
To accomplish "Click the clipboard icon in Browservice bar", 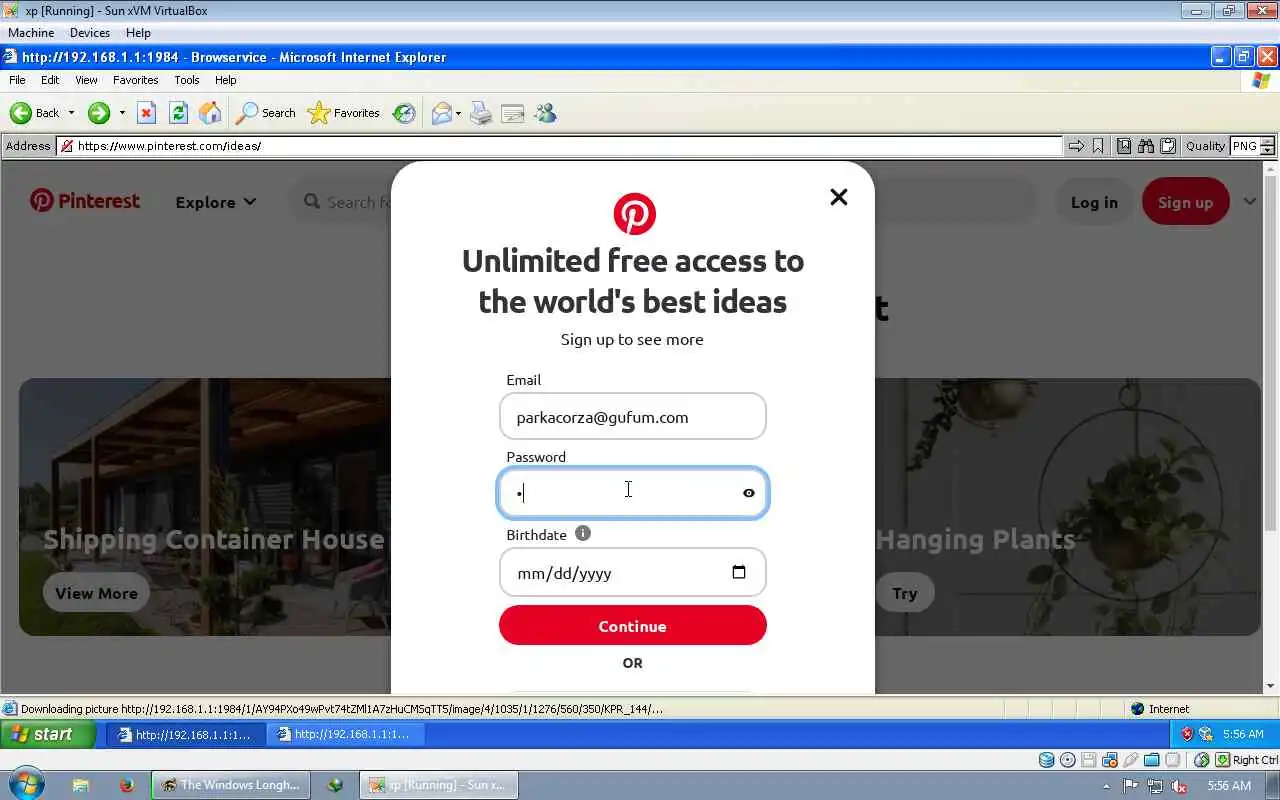I will [x=1167, y=146].
